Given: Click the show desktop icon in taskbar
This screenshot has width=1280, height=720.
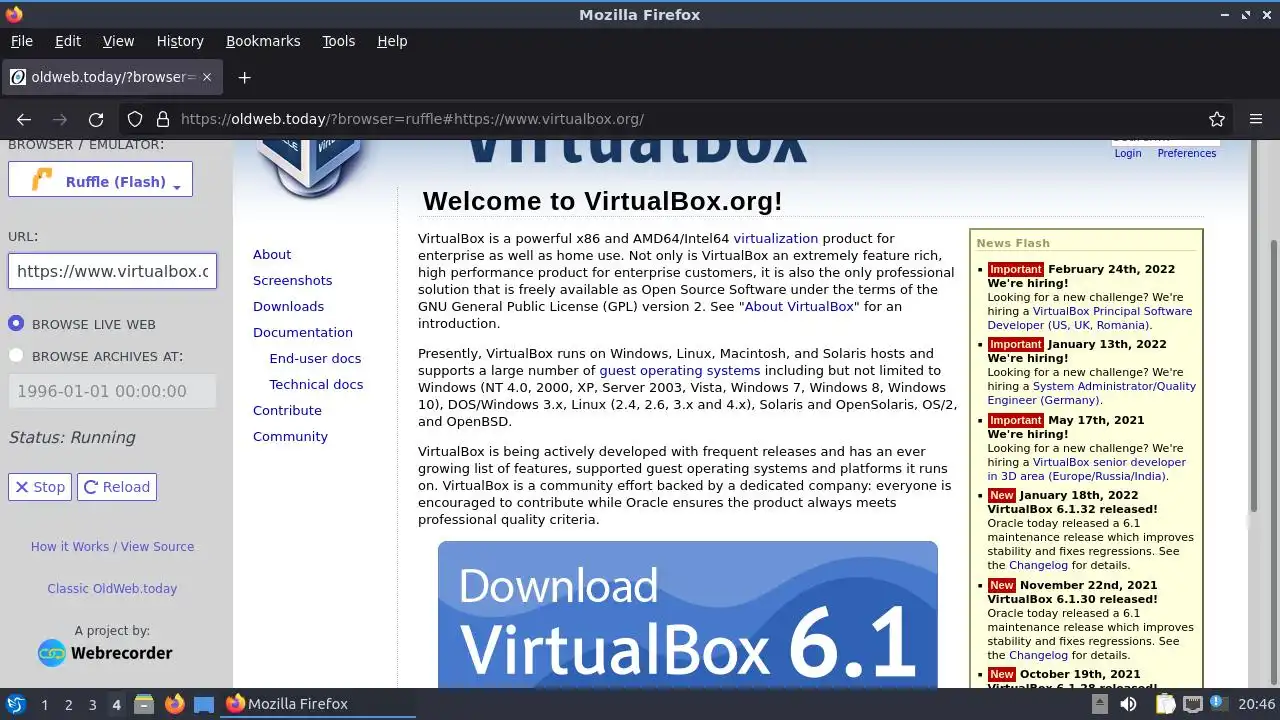Looking at the screenshot, I should [x=204, y=704].
